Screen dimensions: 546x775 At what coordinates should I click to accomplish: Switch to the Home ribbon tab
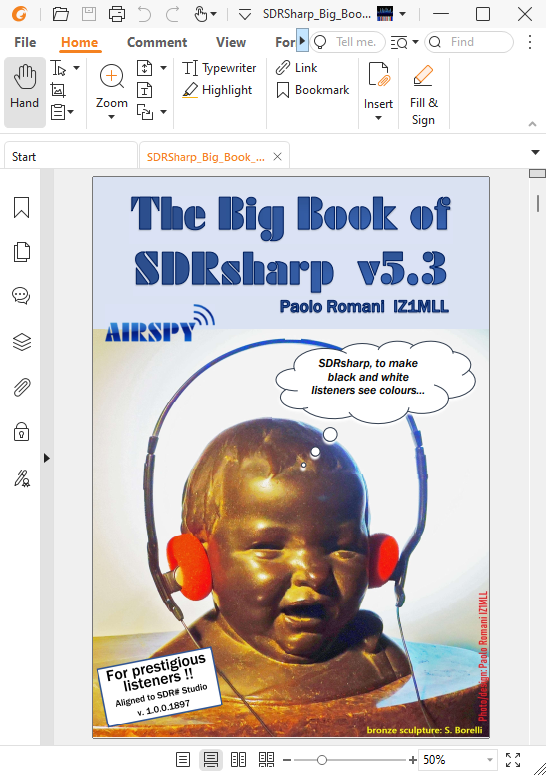point(80,43)
